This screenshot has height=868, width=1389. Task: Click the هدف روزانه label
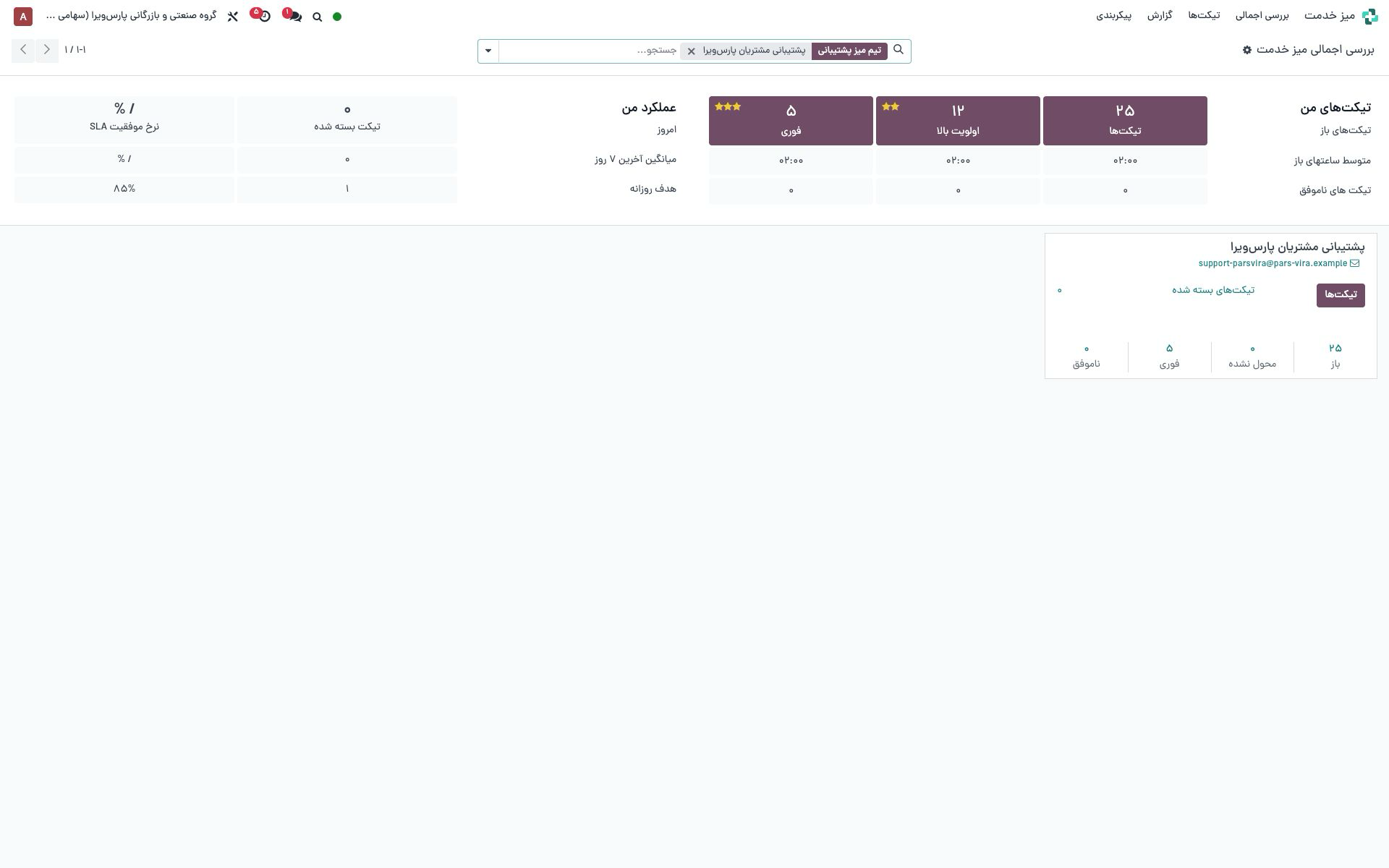point(653,189)
